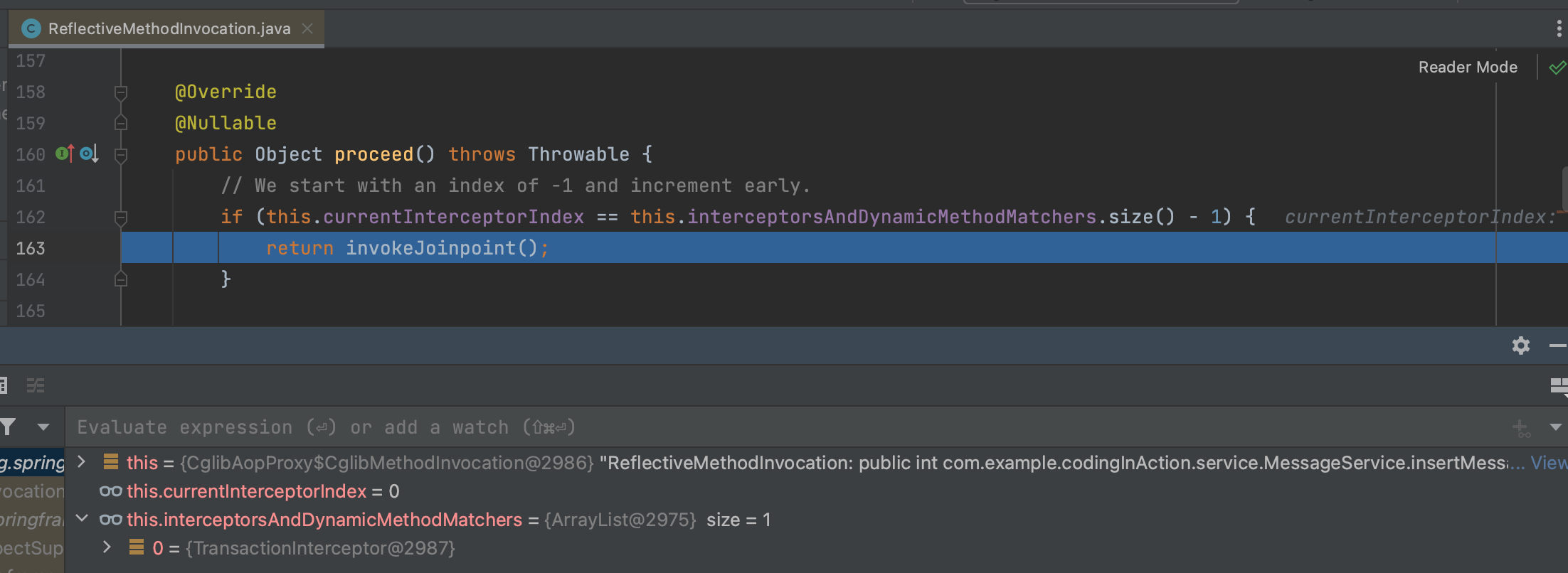Click the implements-method gutter icon on line 160
This screenshot has height=573, width=1568.
[x=65, y=154]
